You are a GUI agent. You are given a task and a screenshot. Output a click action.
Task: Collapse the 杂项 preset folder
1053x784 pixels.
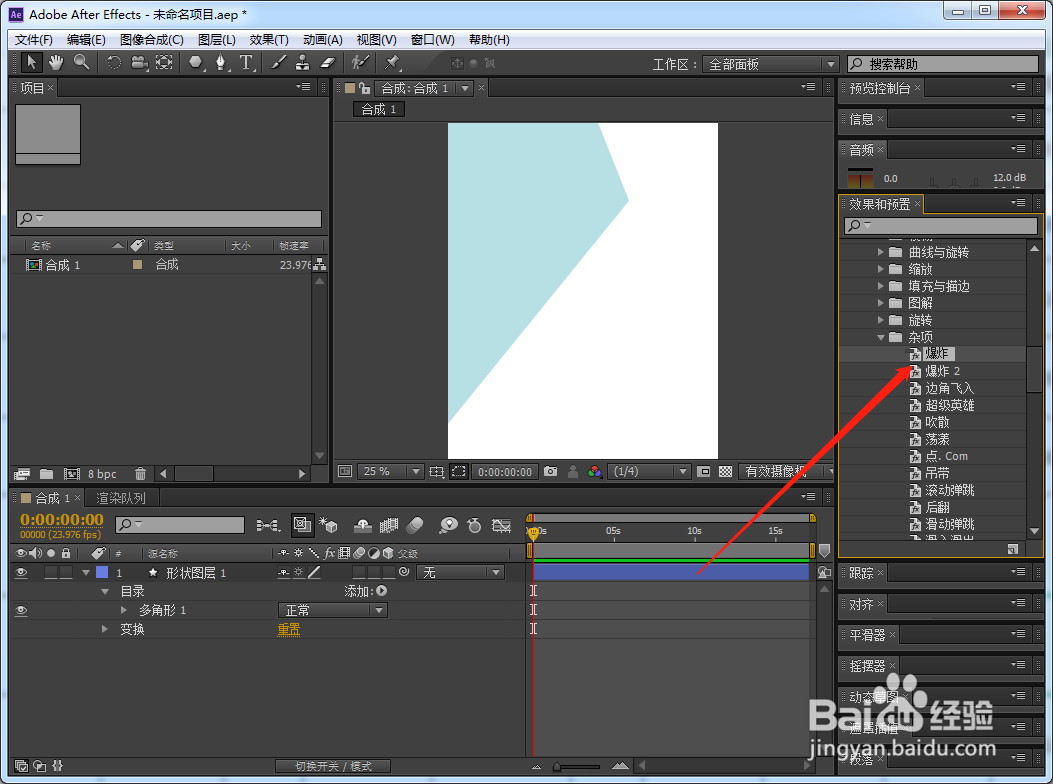(881, 337)
